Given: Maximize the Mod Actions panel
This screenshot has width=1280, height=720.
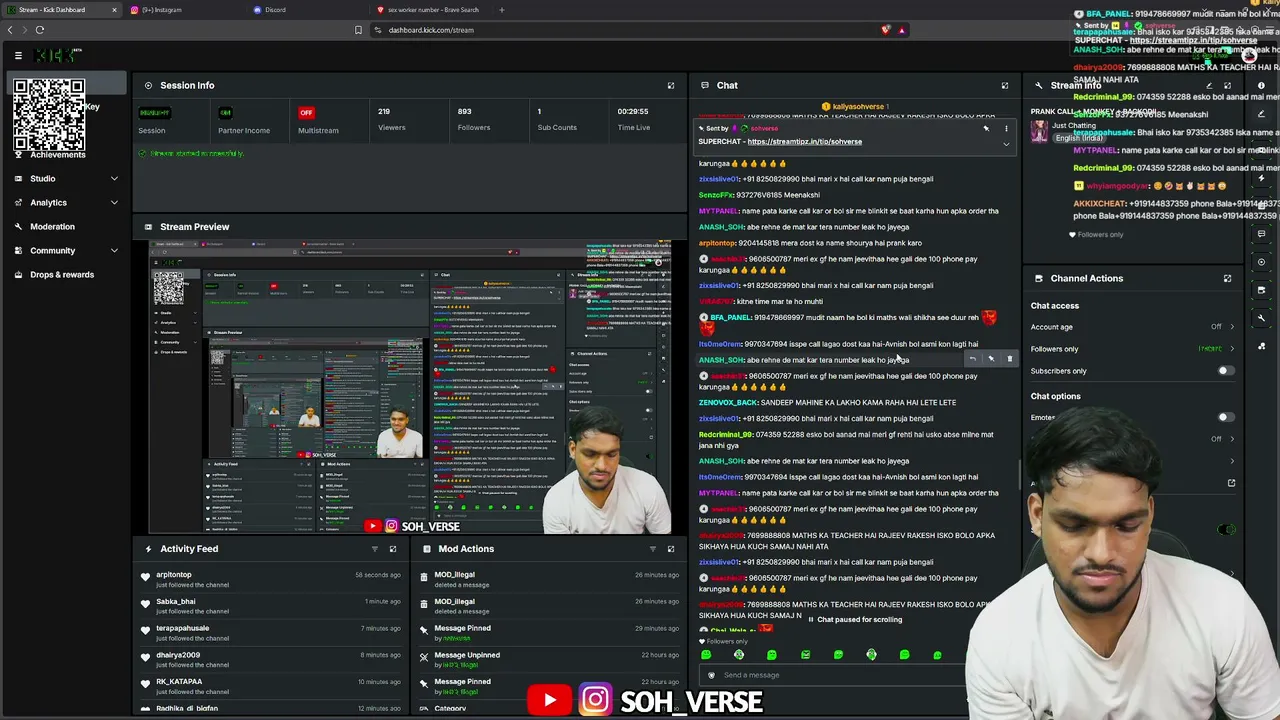Looking at the screenshot, I should pos(671,549).
